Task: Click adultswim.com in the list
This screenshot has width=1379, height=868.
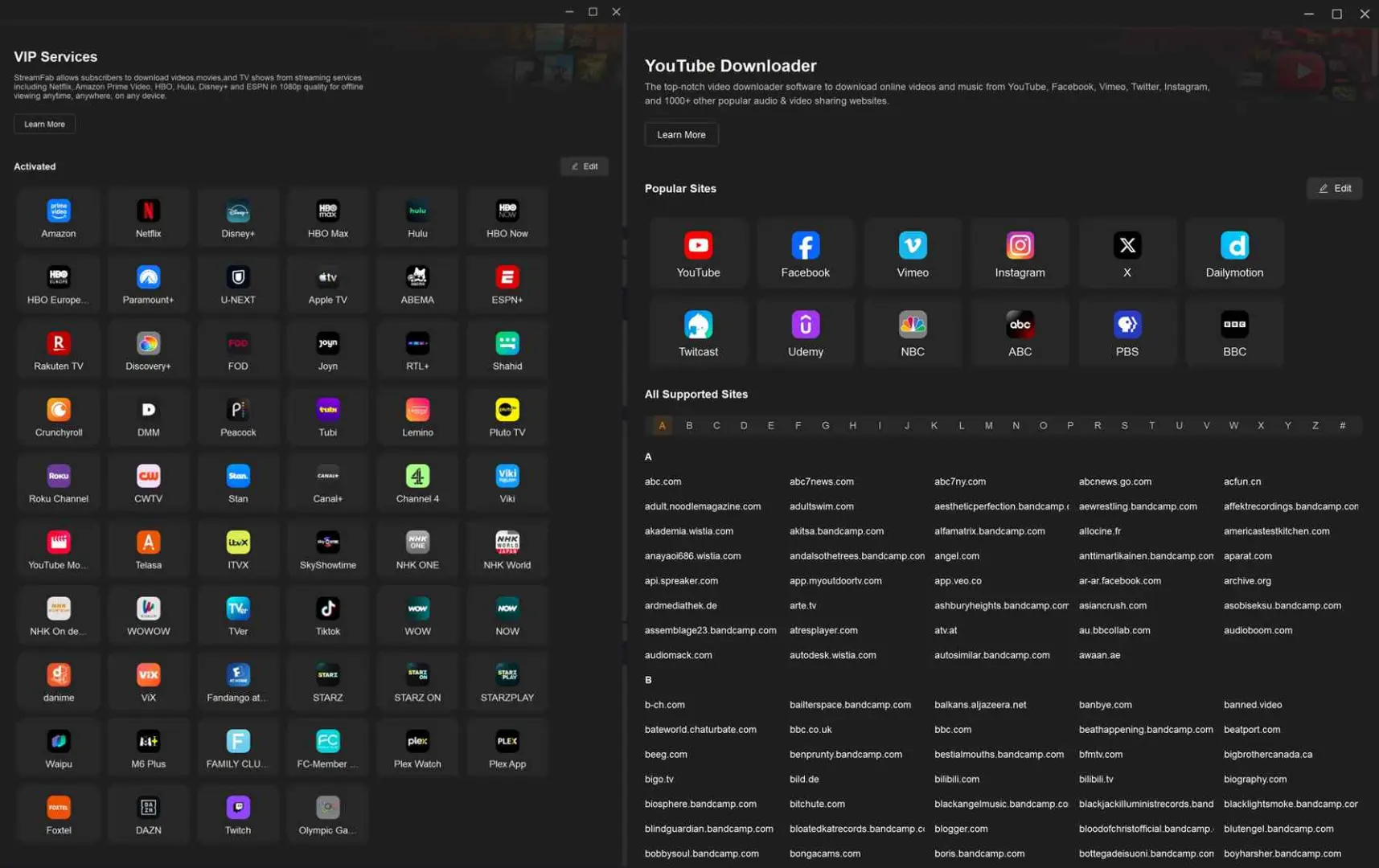Action: coord(821,506)
